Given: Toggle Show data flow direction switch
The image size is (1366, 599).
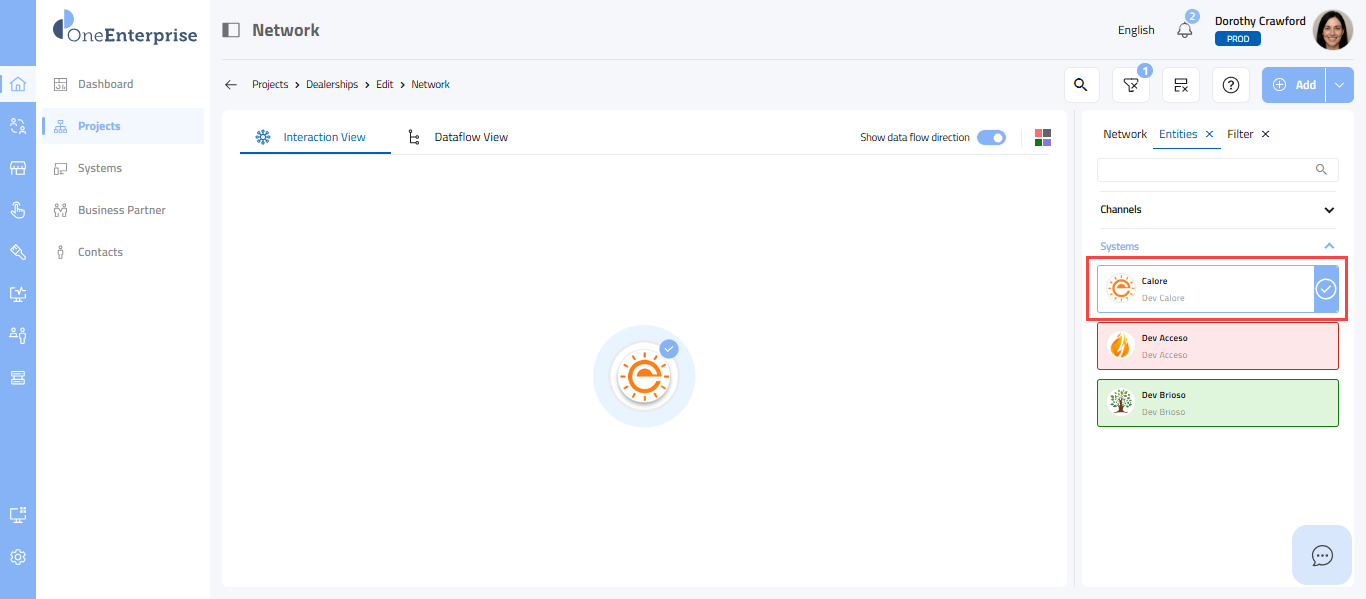Looking at the screenshot, I should (991, 137).
